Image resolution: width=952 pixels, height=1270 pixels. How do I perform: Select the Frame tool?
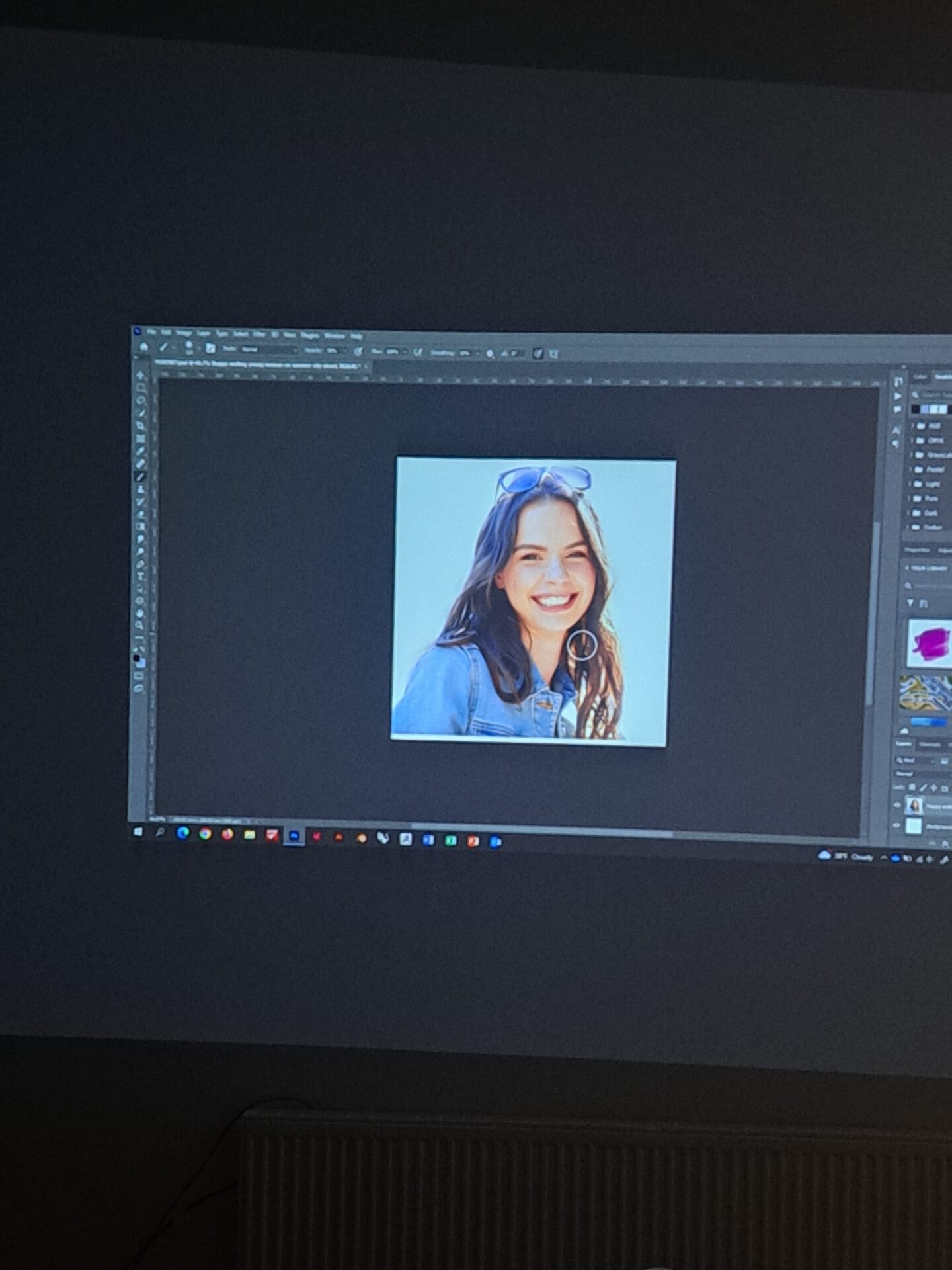click(x=140, y=439)
